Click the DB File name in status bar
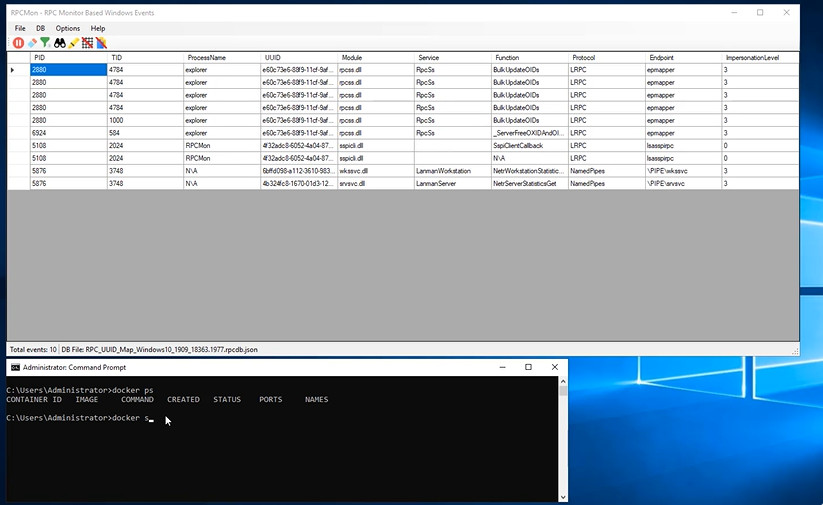Viewport: 823px width, 505px height. [x=160, y=350]
